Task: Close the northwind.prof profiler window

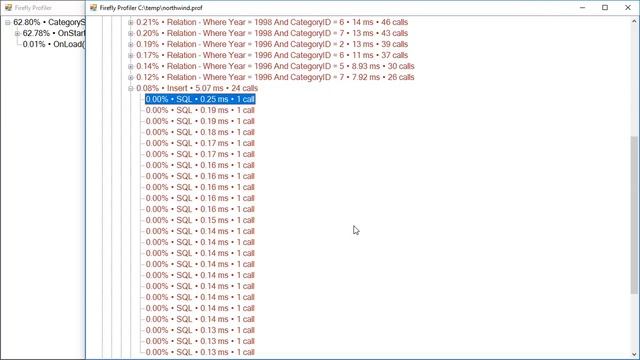Action: pos(628,8)
